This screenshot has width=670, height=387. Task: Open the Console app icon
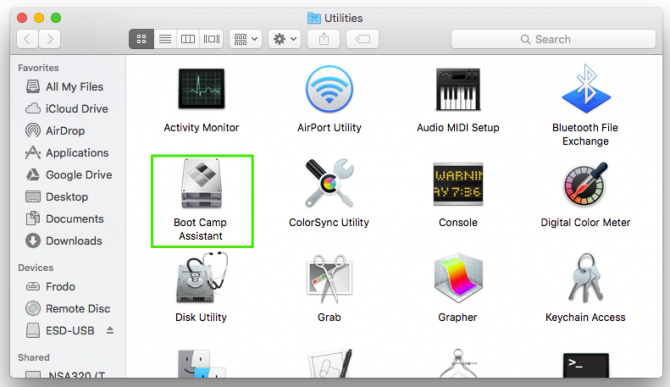click(x=458, y=184)
